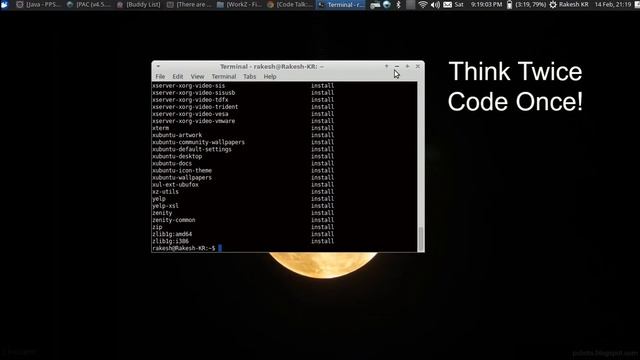The height and width of the screenshot is (360, 640).
Task: Open the Edit menu in Terminal
Action: pos(178,76)
